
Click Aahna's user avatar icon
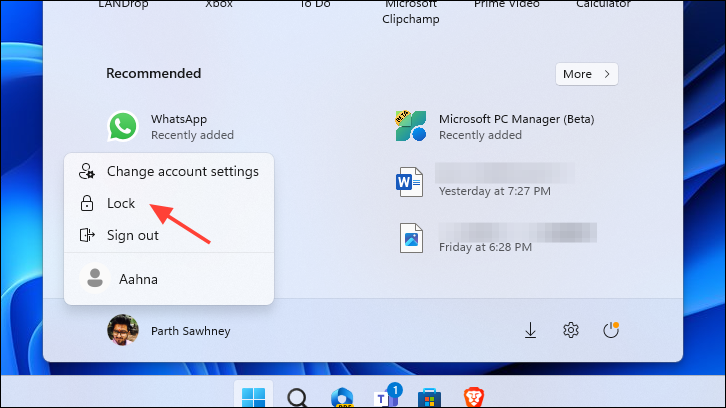[x=95, y=278]
